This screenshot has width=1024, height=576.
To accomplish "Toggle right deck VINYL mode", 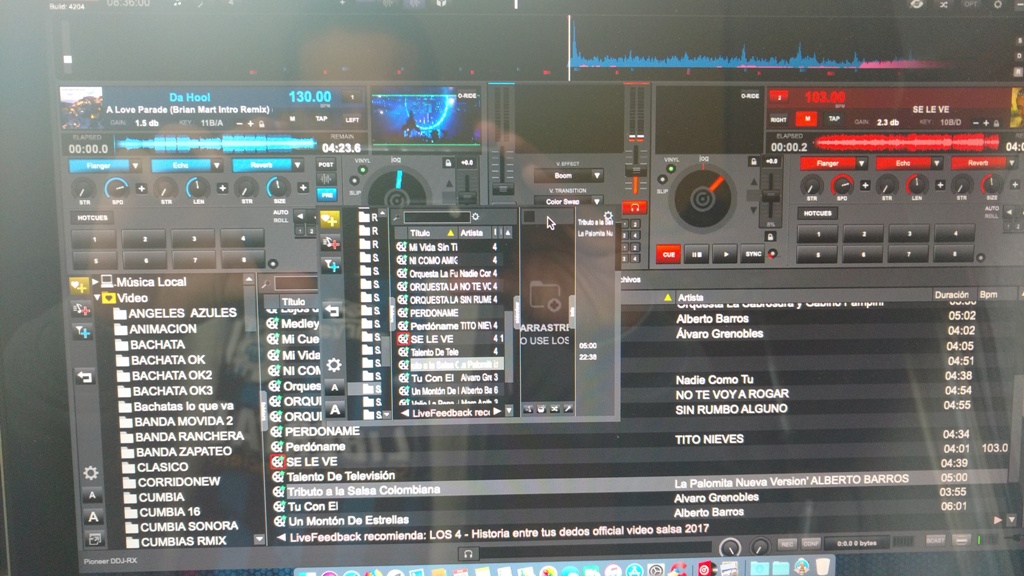I will 671,169.
